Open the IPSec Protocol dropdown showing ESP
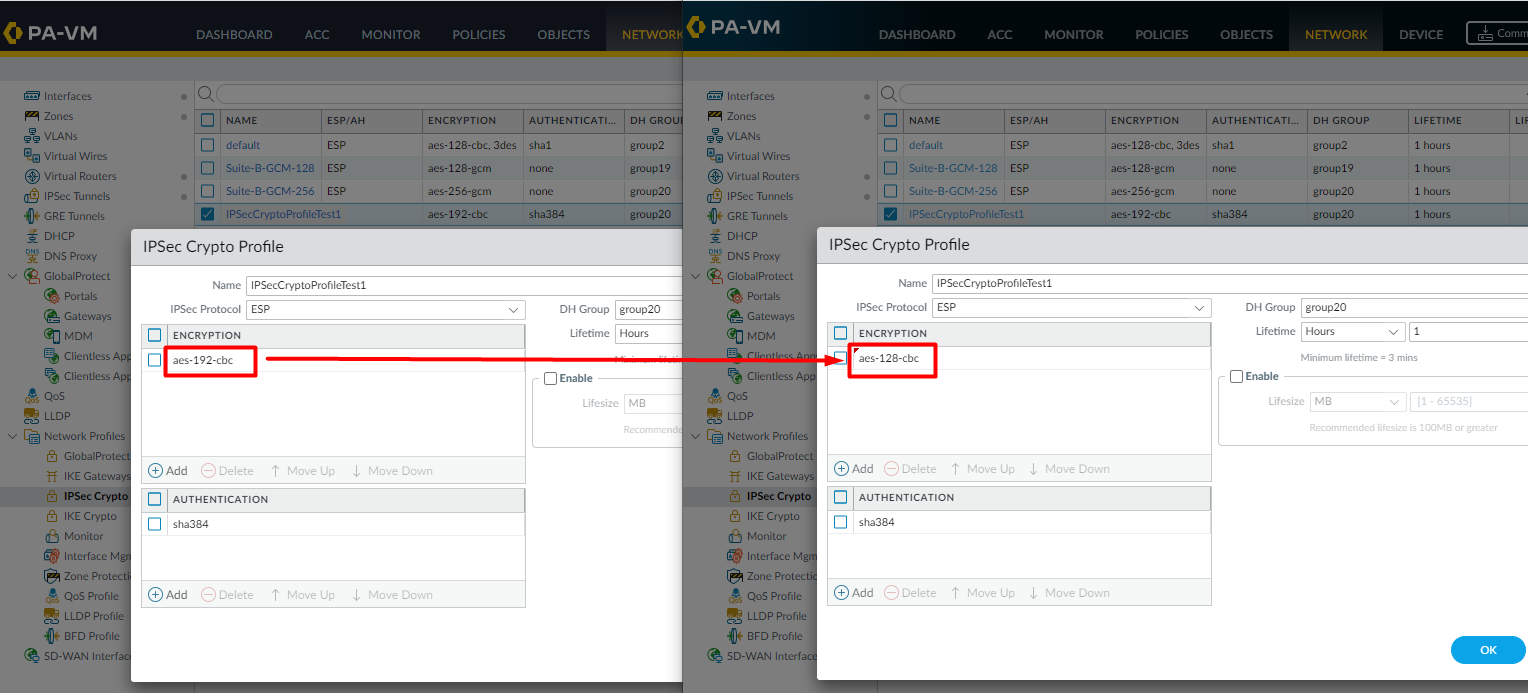Image resolution: width=1528 pixels, height=693 pixels. pyautogui.click(x=1070, y=307)
